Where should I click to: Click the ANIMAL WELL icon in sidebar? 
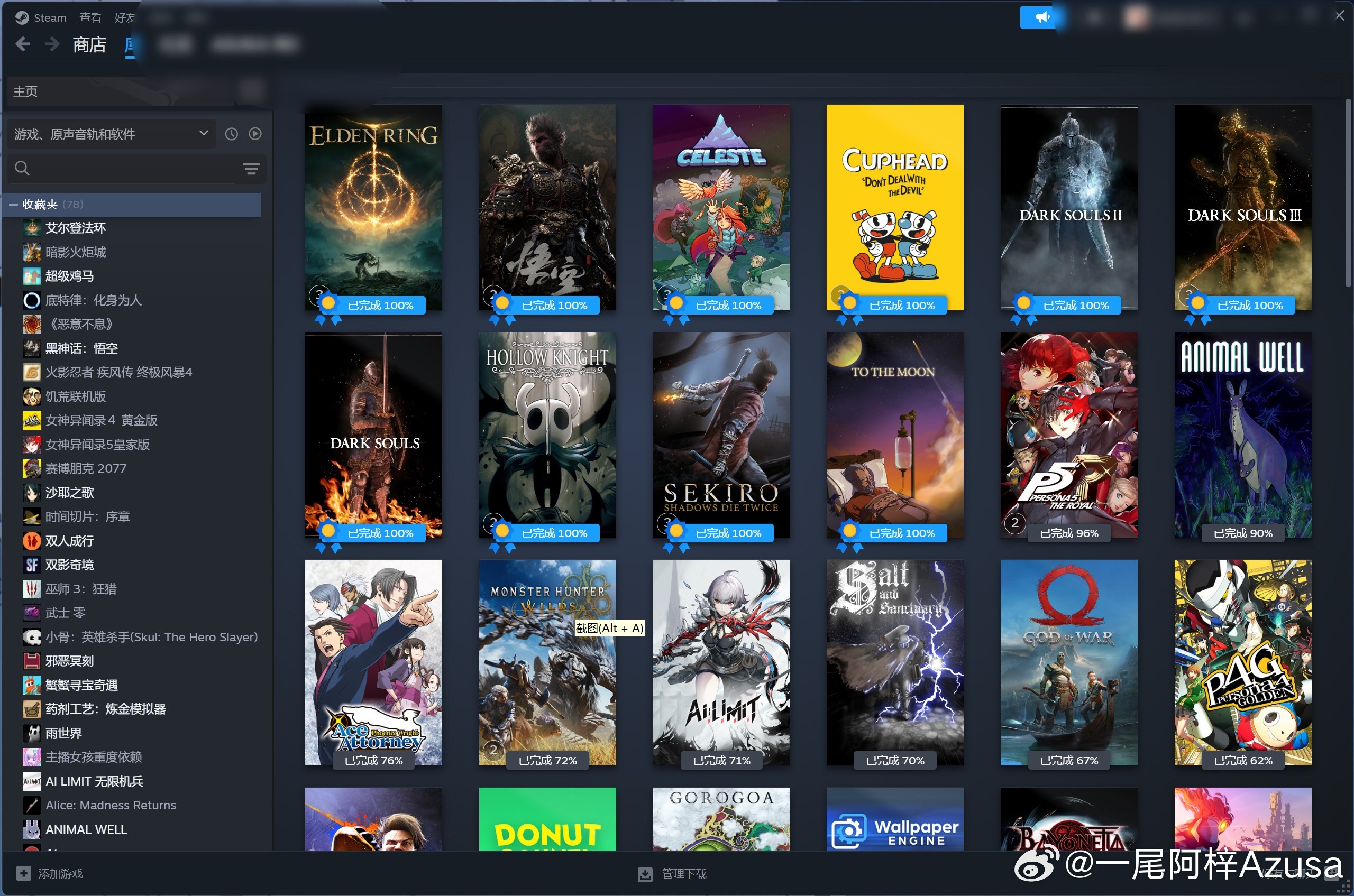click(31, 829)
